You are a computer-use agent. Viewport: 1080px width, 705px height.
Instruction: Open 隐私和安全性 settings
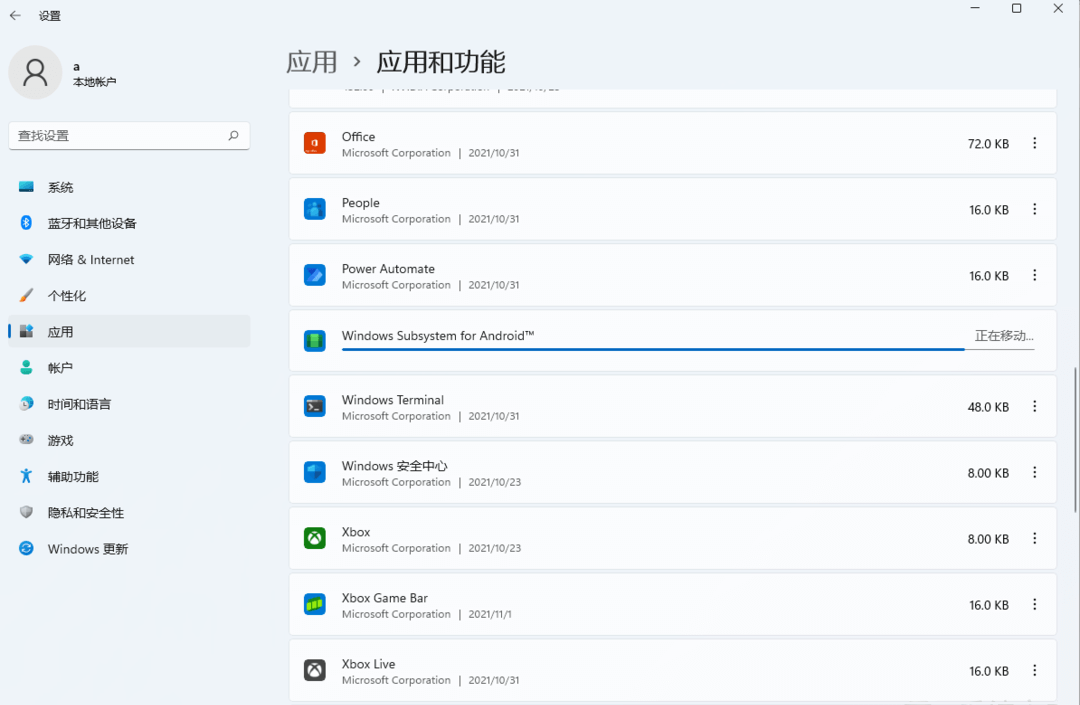click(x=129, y=512)
